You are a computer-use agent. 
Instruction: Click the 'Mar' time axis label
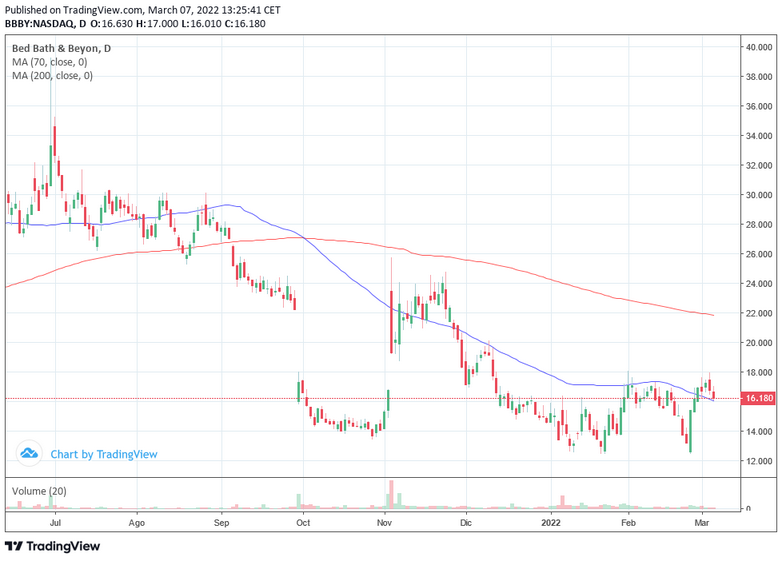tap(701, 523)
